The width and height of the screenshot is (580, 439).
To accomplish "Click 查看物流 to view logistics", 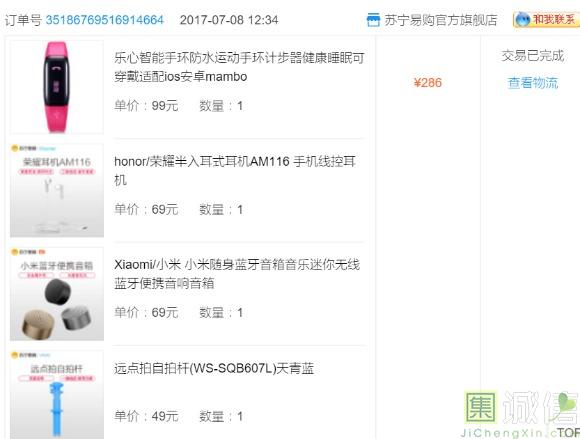I will [x=533, y=83].
